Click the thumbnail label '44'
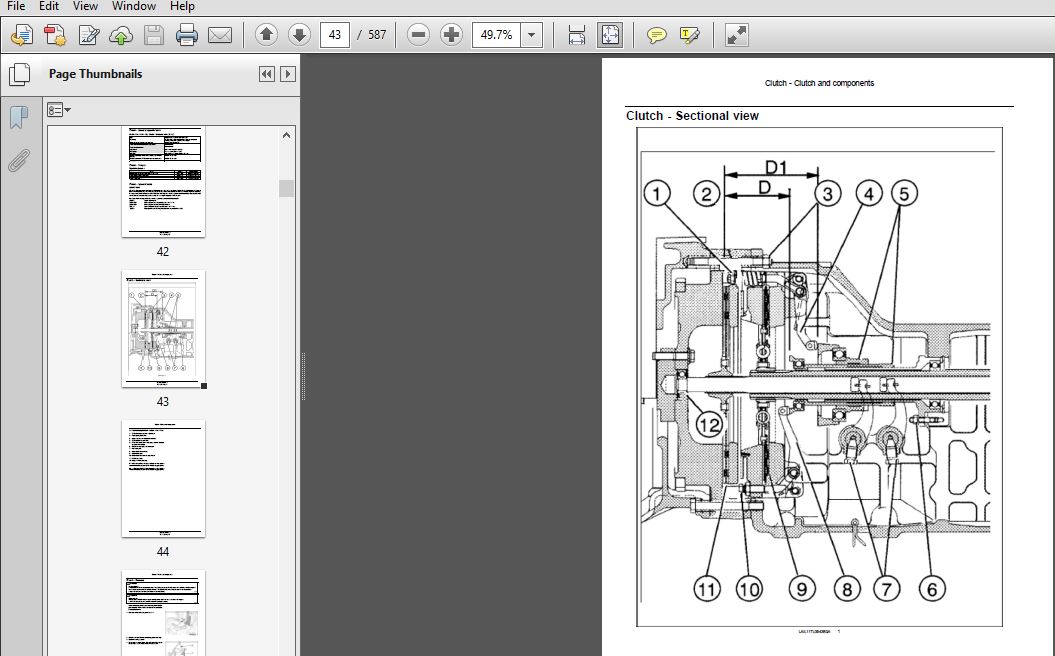This screenshot has height=656, width=1055. 163,552
